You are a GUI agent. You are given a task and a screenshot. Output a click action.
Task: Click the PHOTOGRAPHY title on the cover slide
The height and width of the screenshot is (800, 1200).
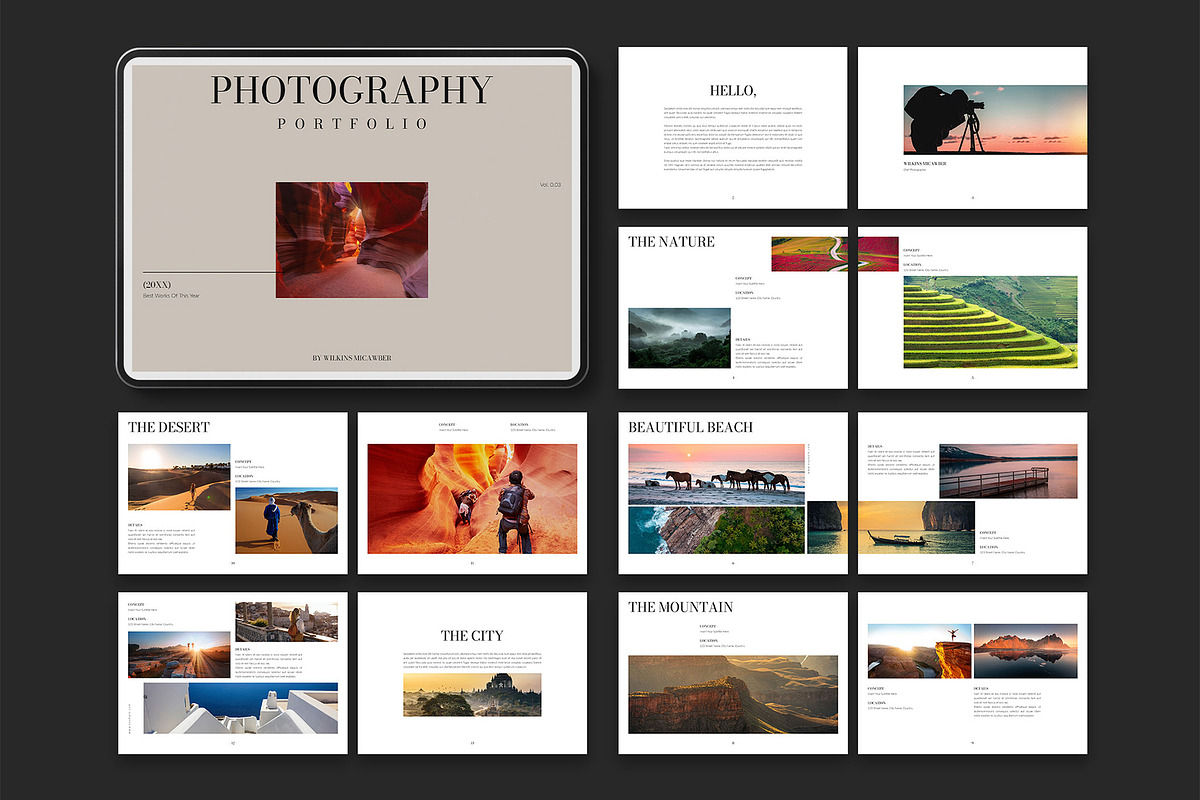[351, 90]
